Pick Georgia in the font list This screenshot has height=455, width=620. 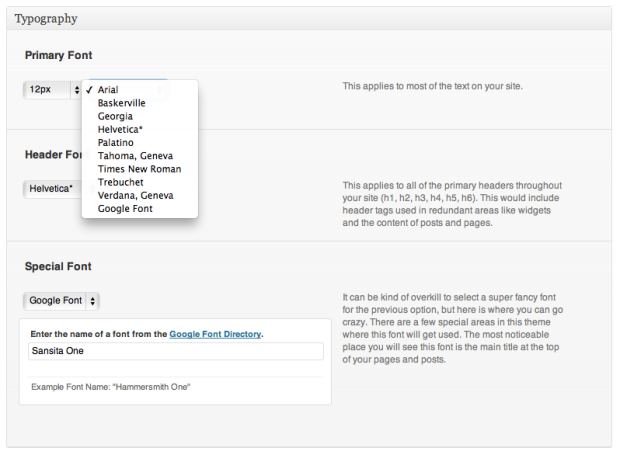click(x=115, y=116)
